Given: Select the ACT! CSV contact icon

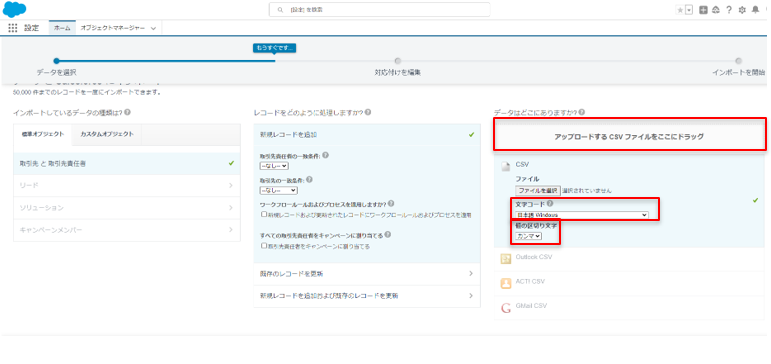Looking at the screenshot, I should tap(505, 283).
